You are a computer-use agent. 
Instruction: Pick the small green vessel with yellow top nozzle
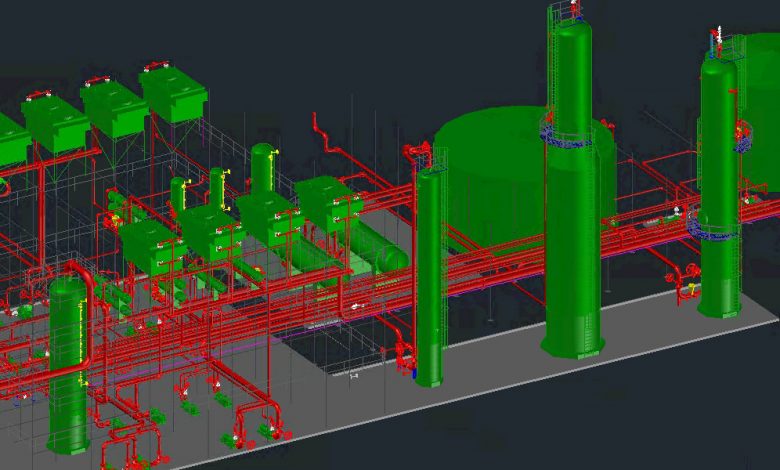click(263, 168)
